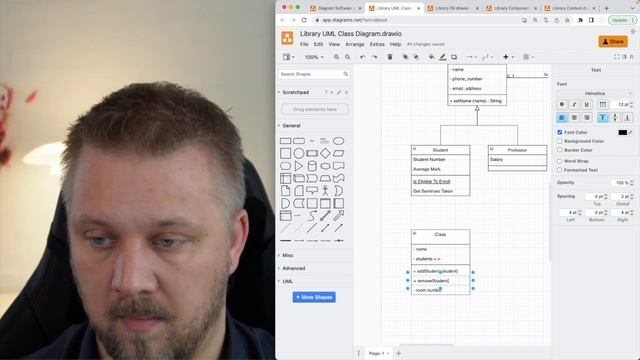Toggle Italic text formatting
Viewport: 640px width, 360px height.
pyautogui.click(x=574, y=104)
